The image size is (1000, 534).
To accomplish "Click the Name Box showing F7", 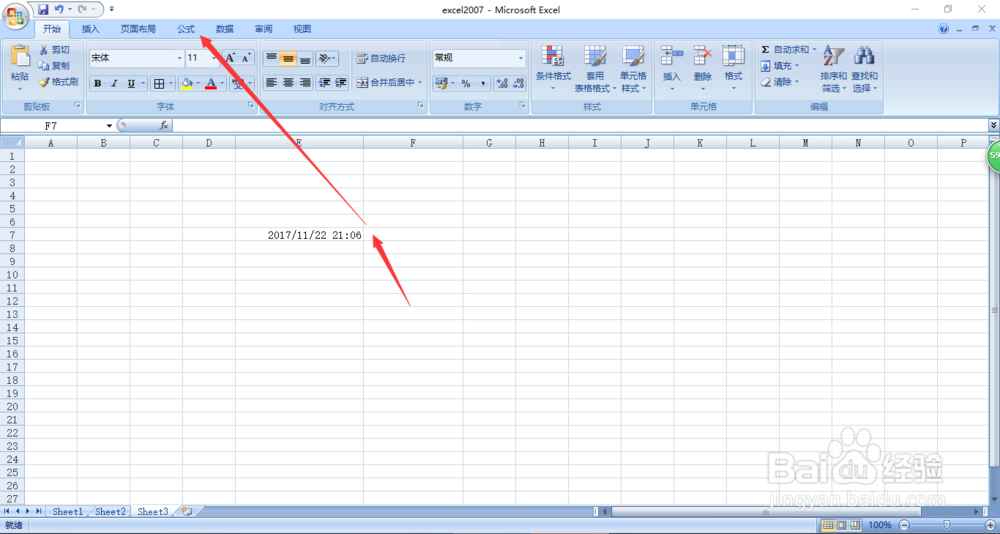I will tap(51, 126).
